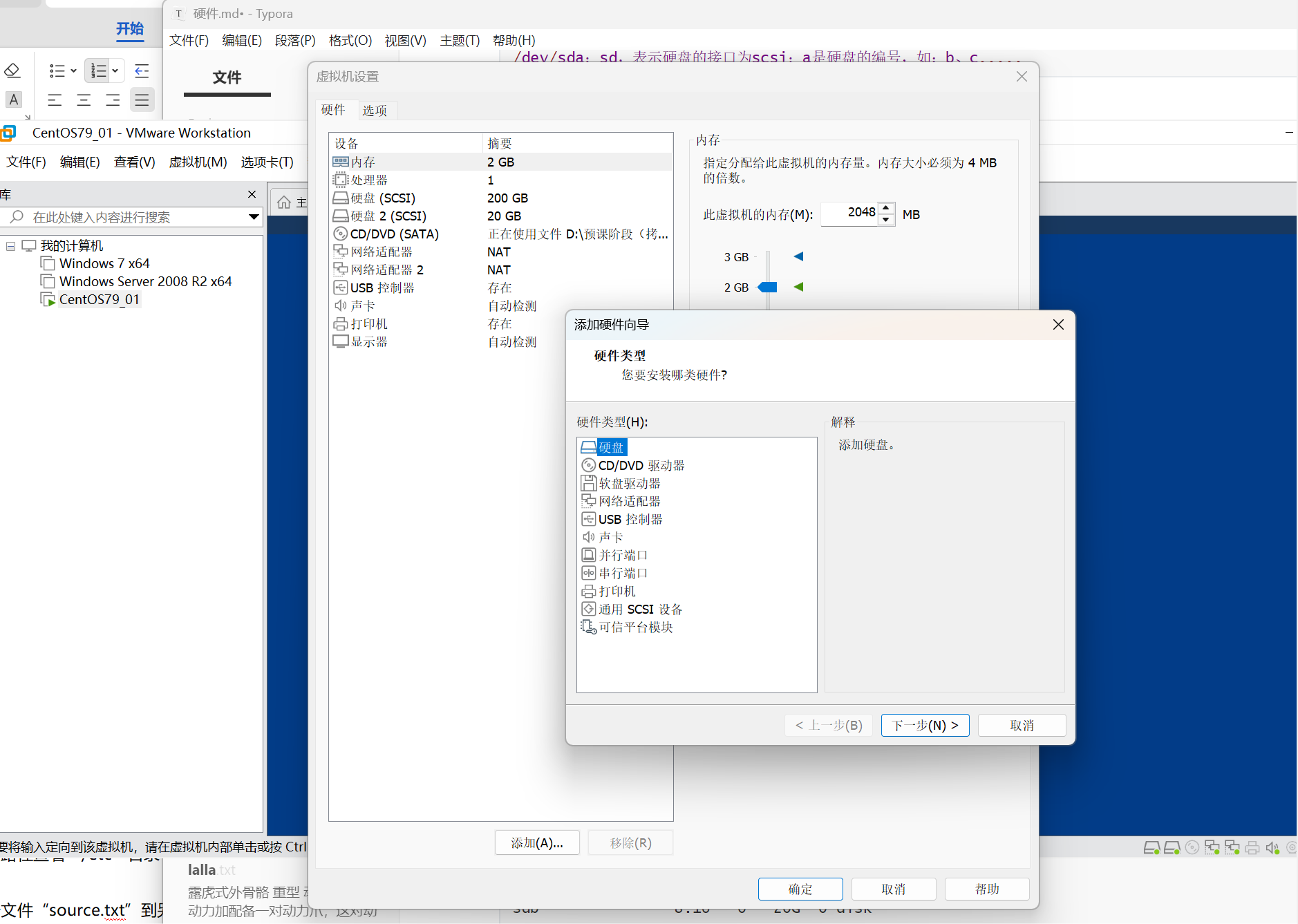Viewport: 1298px width, 924px height.
Task: Open the numbered list dropdown arrow
Action: pyautogui.click(x=115, y=70)
